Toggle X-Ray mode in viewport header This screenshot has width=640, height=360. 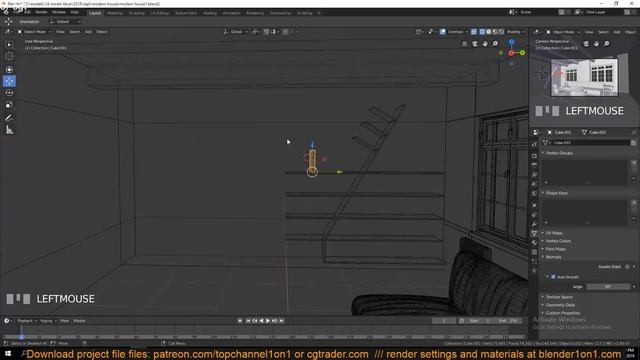pos(474,32)
